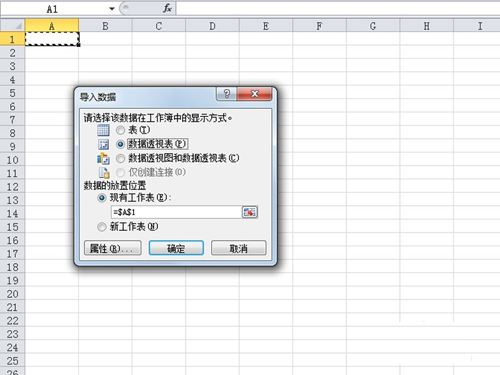This screenshot has height=375, width=500.
Task: Click the fx insert function icon
Action: point(167,8)
